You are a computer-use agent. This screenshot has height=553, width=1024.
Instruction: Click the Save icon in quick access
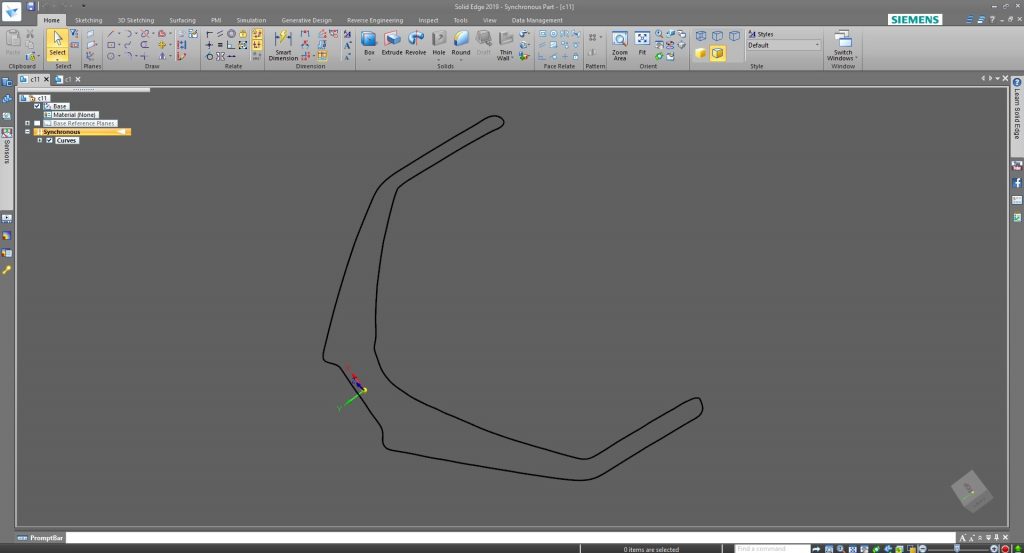(31, 6)
